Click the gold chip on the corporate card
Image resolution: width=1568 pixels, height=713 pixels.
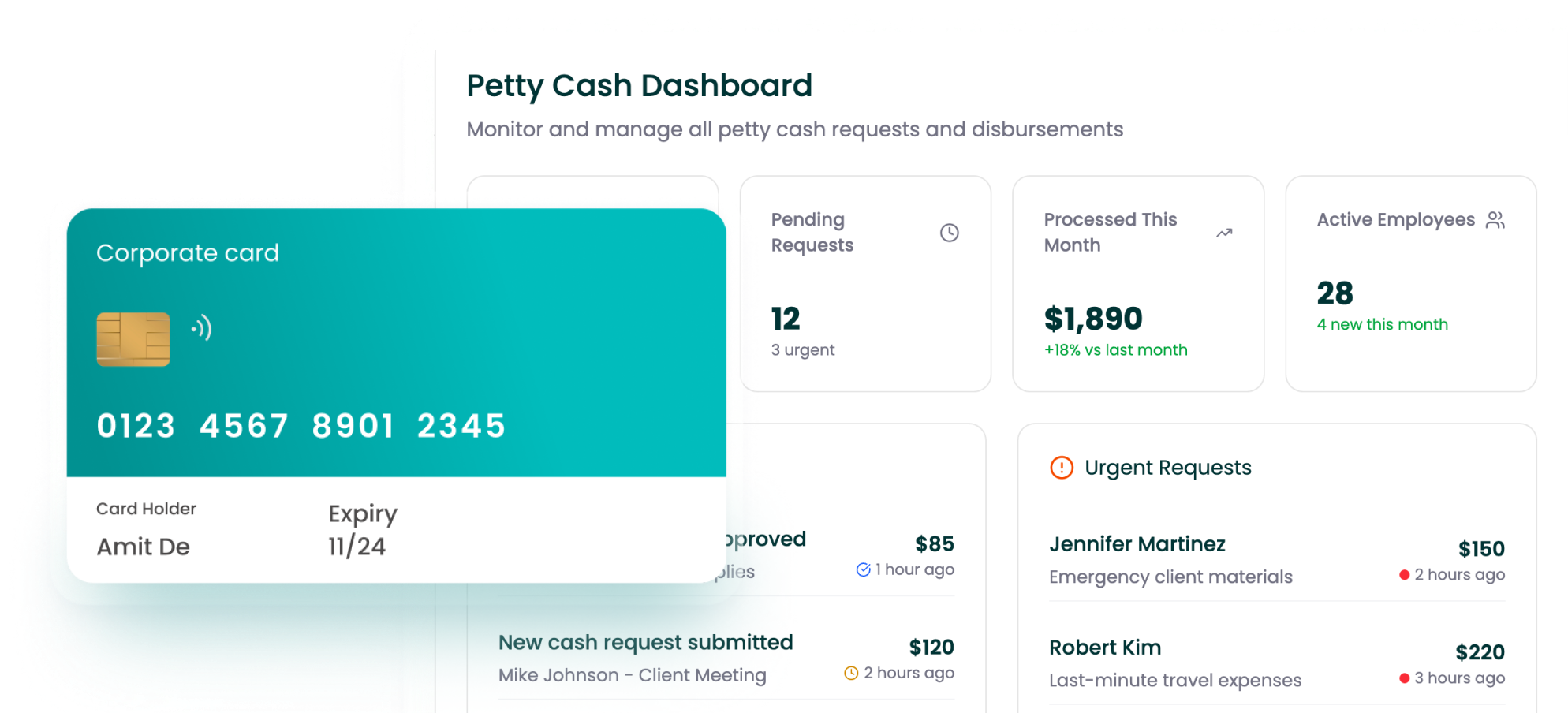(133, 339)
